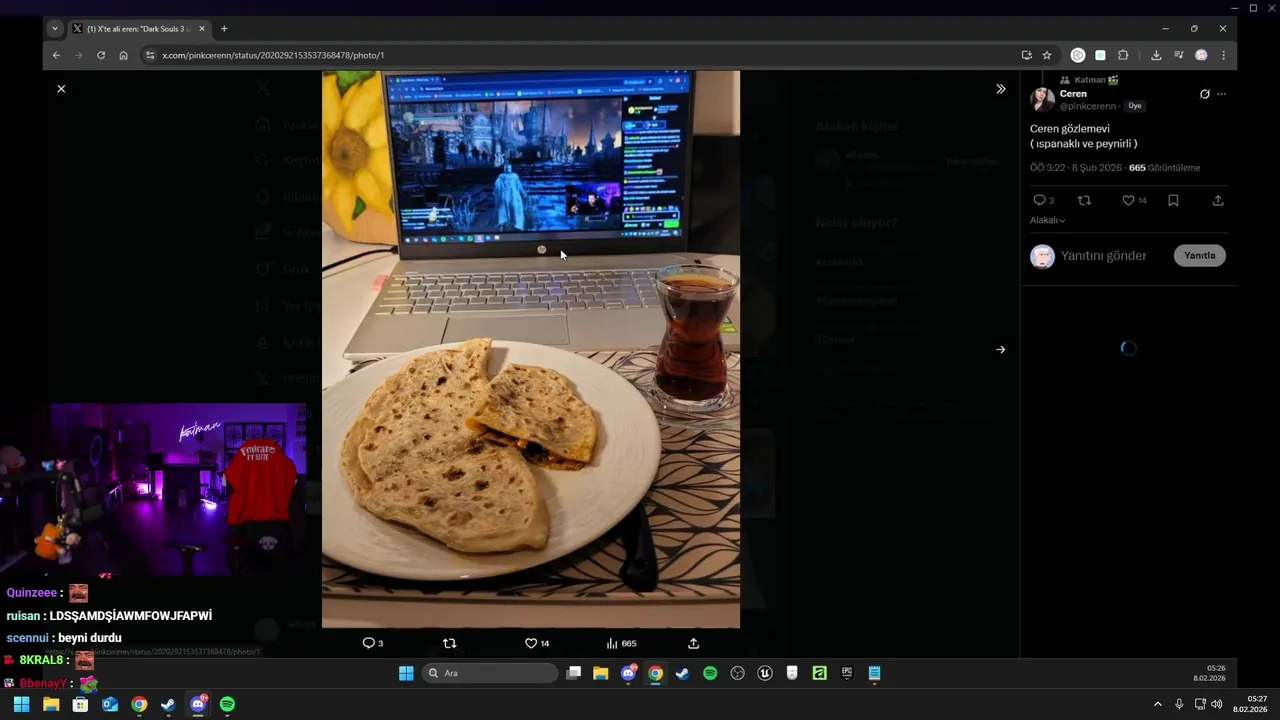The height and width of the screenshot is (720, 1280).
Task: Click the enlarged gözleme photo
Action: click(531, 349)
